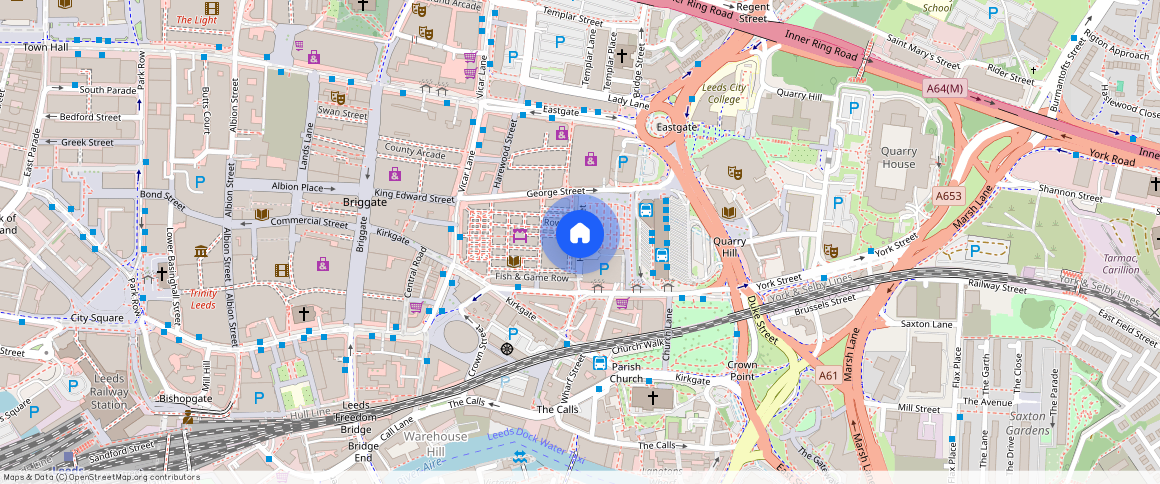
Task: Click the A61 road shield label
Action: pos(827,376)
